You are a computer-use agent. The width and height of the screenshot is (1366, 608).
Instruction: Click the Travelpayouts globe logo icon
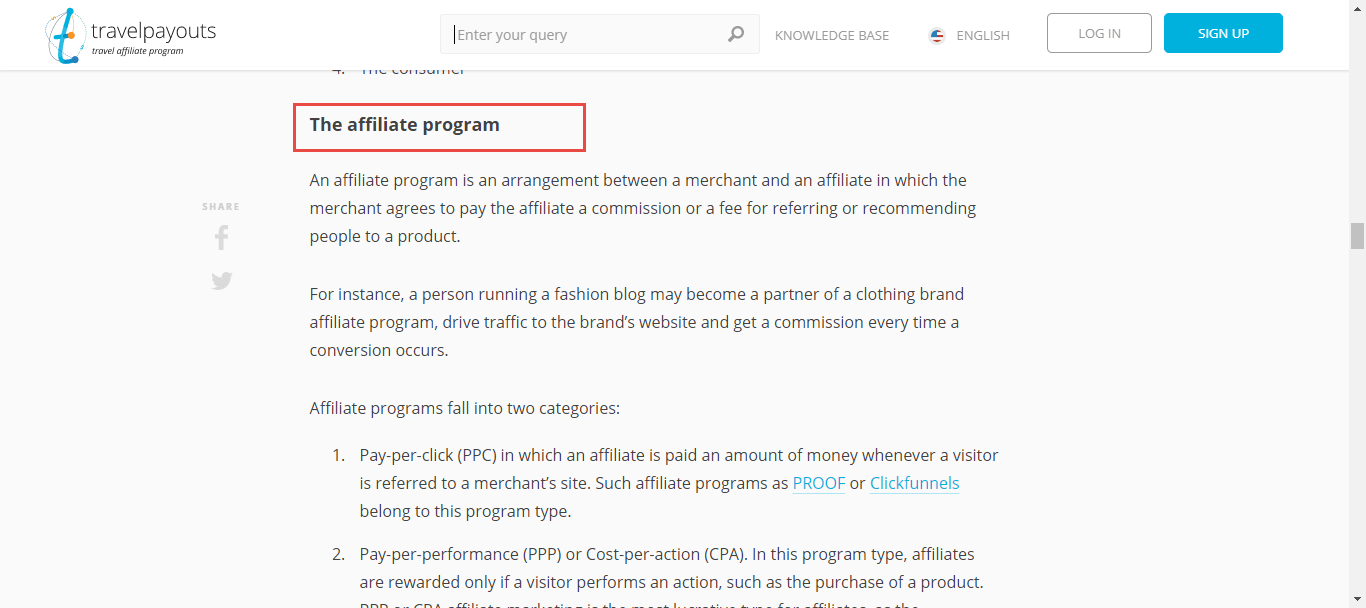point(65,35)
